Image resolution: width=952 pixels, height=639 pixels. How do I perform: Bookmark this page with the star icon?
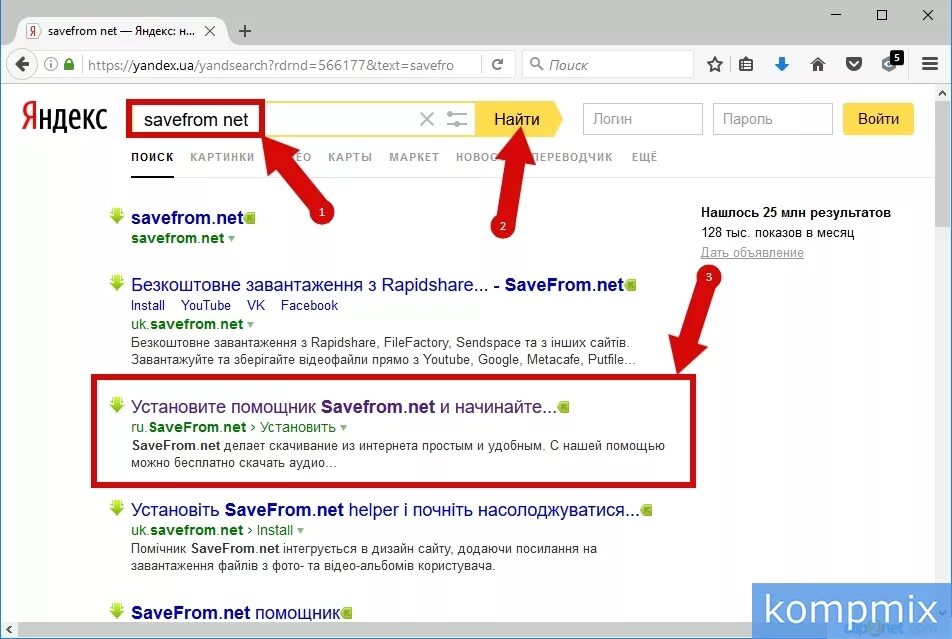(x=715, y=64)
